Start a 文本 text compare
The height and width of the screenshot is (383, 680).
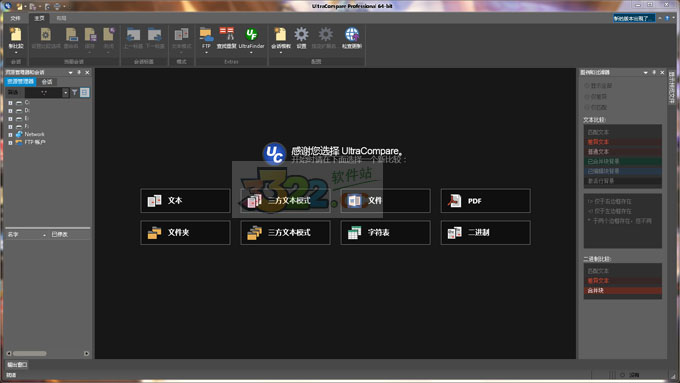point(185,200)
